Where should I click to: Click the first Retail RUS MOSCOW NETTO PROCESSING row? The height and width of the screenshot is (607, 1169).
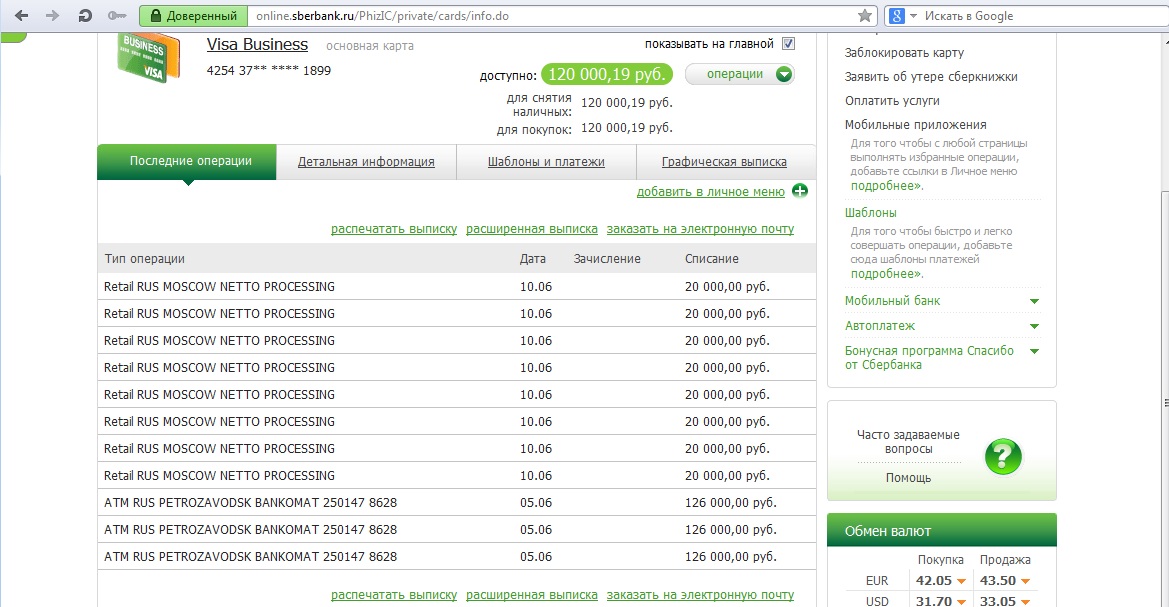click(456, 286)
